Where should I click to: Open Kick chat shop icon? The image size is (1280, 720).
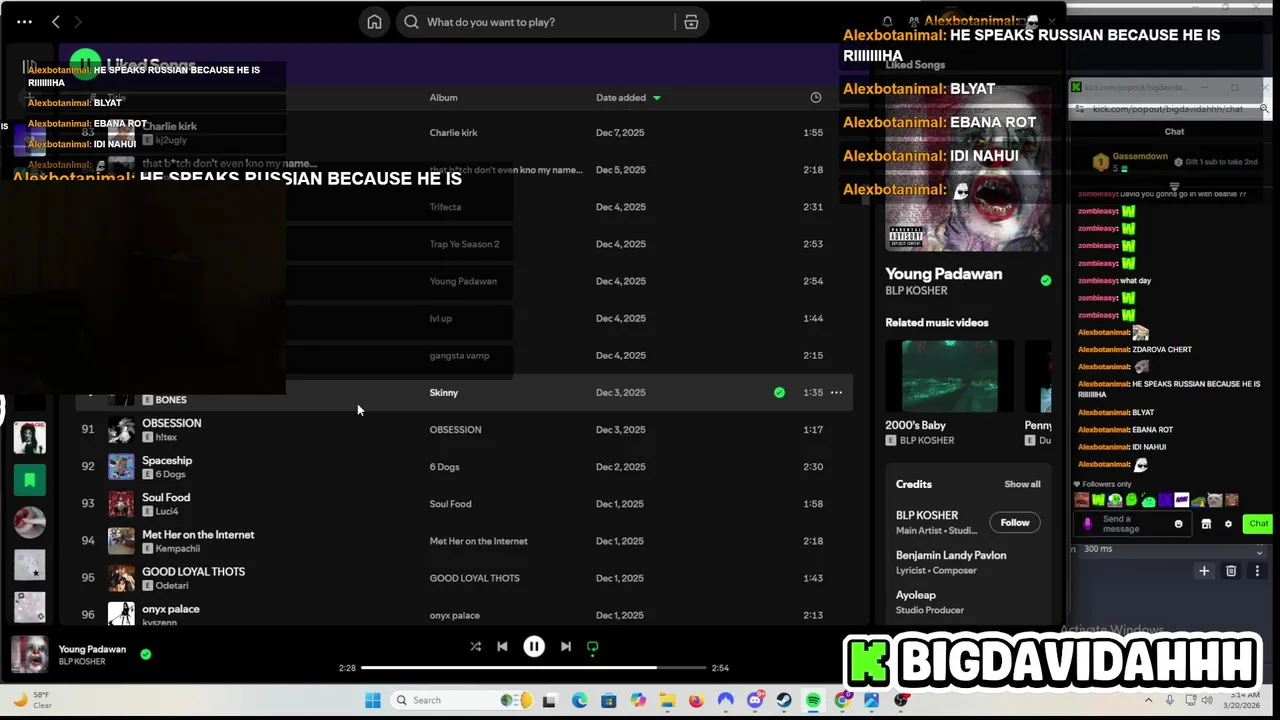[x=1206, y=524]
